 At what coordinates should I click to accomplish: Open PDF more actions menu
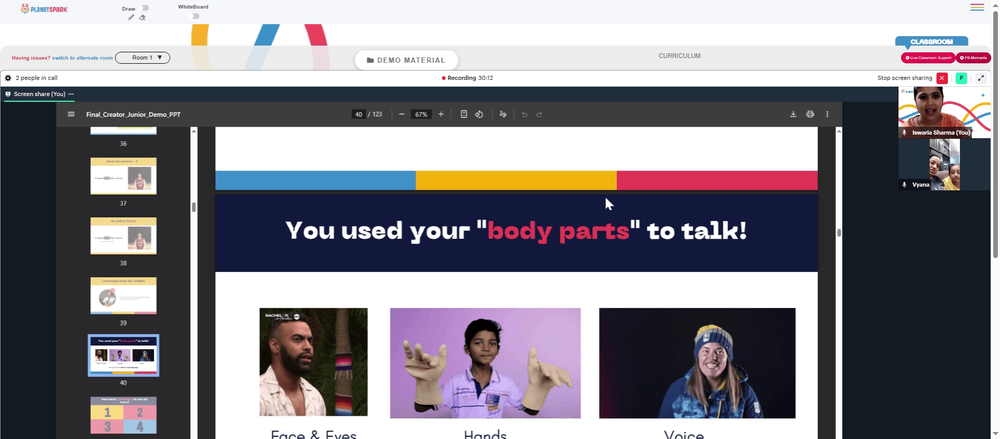coord(827,114)
